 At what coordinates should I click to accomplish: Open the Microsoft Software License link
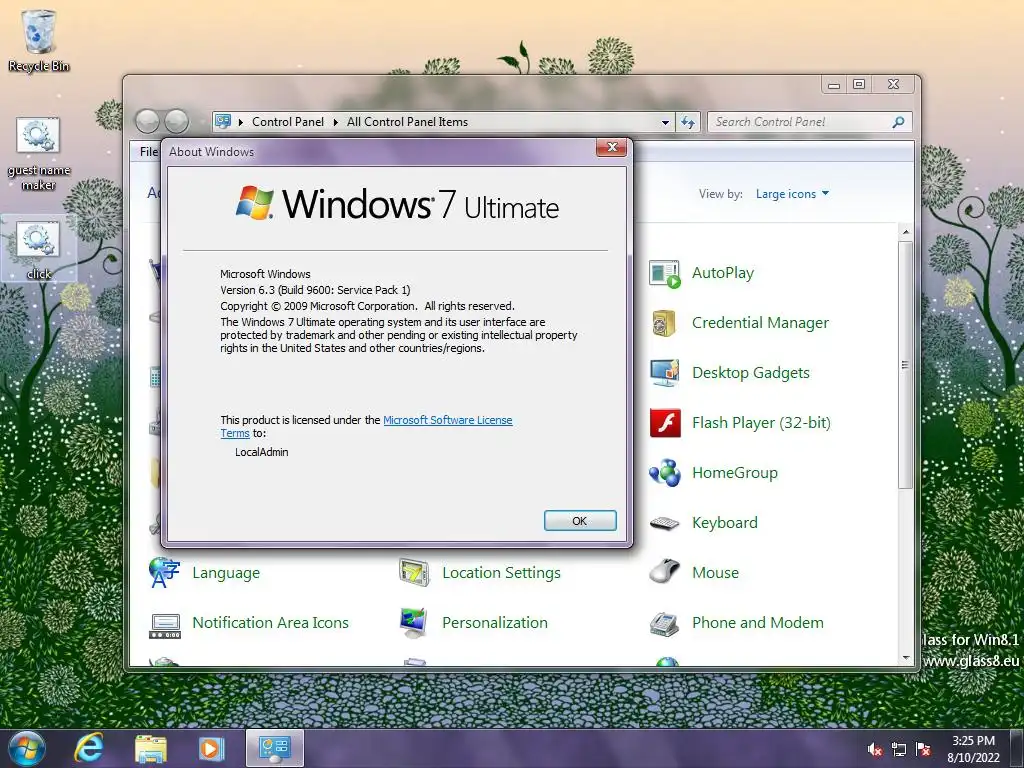click(x=447, y=420)
